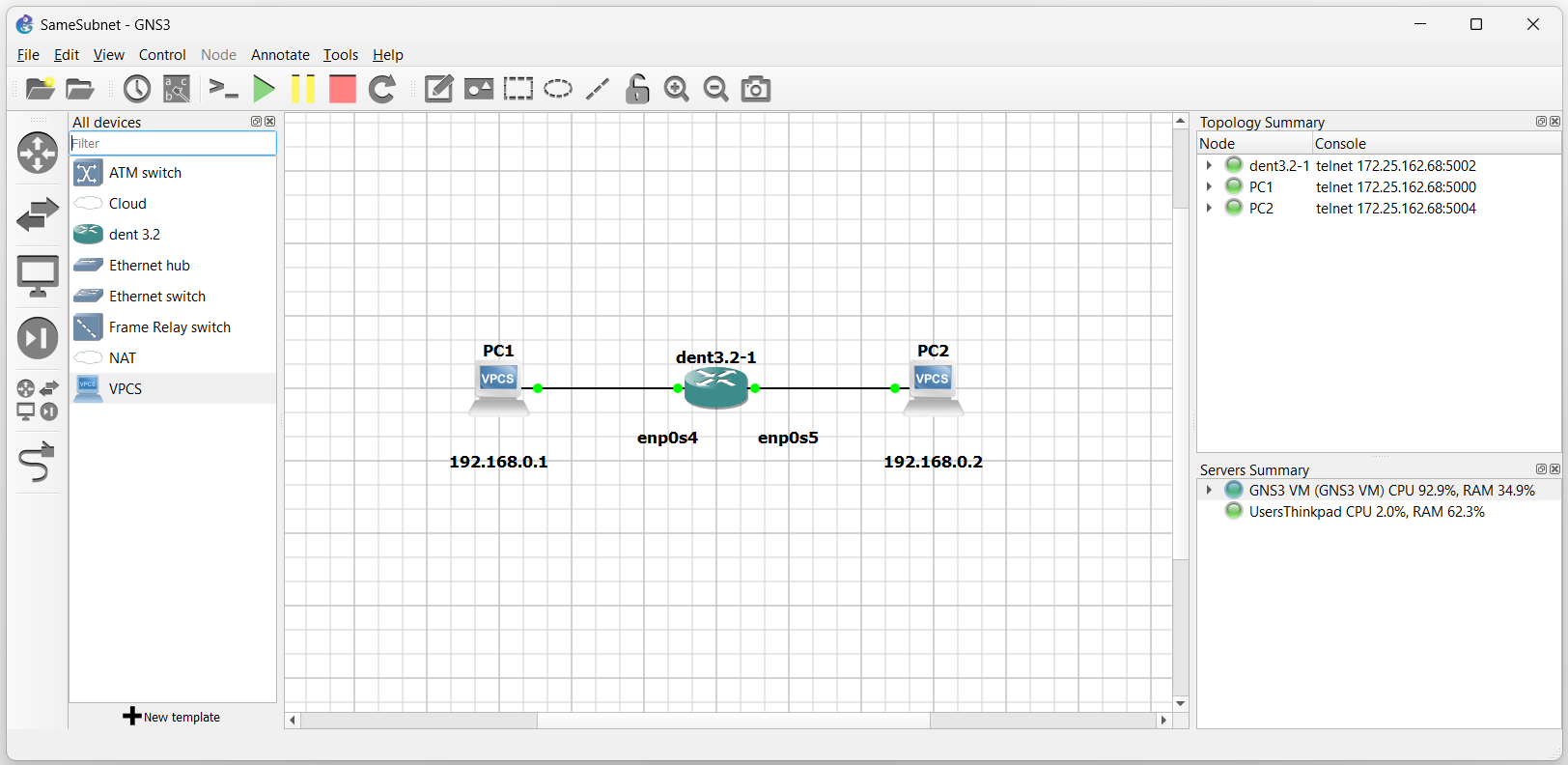Open the Edit menu
1568x765 pixels.
tap(67, 55)
